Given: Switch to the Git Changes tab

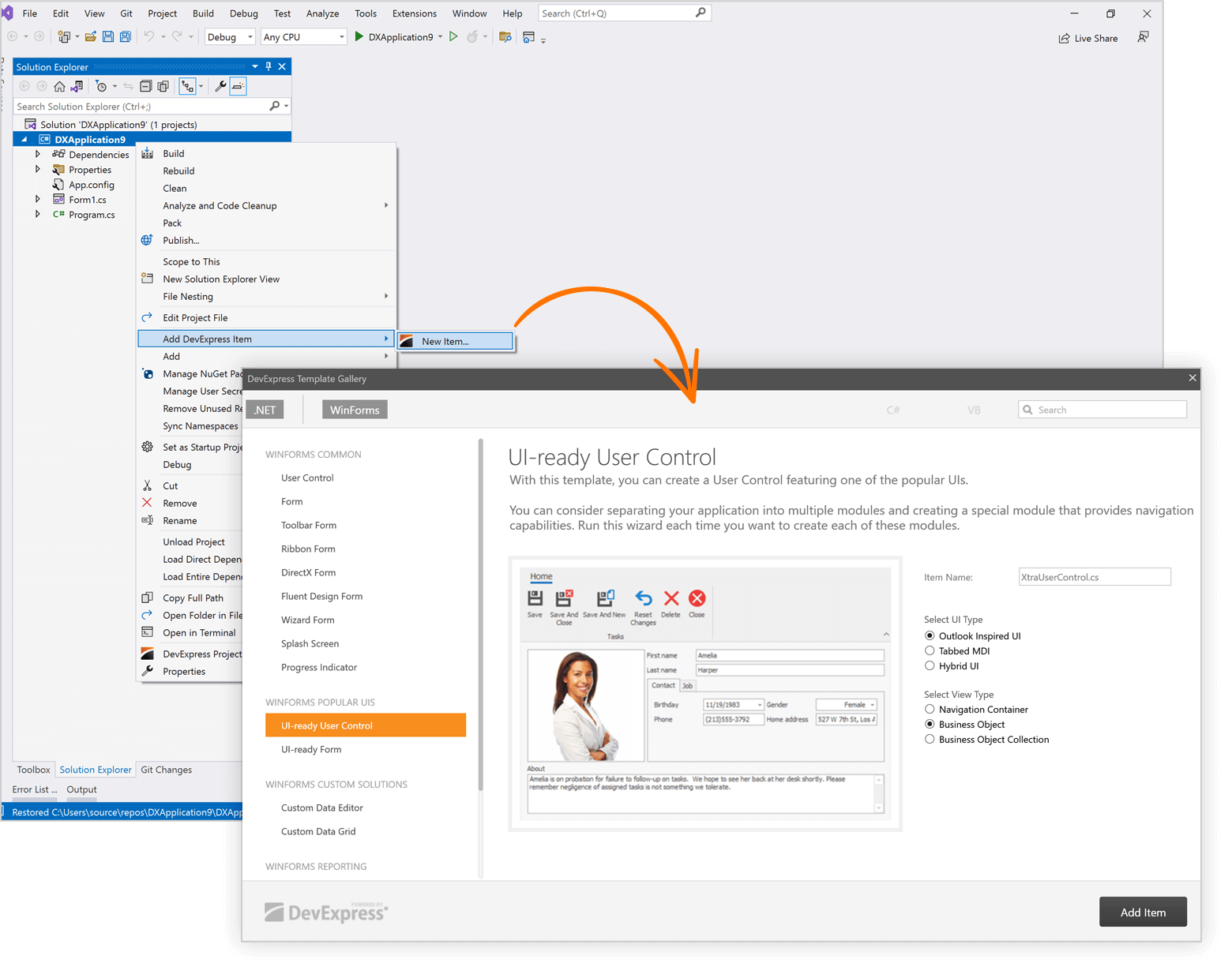Looking at the screenshot, I should [x=166, y=770].
